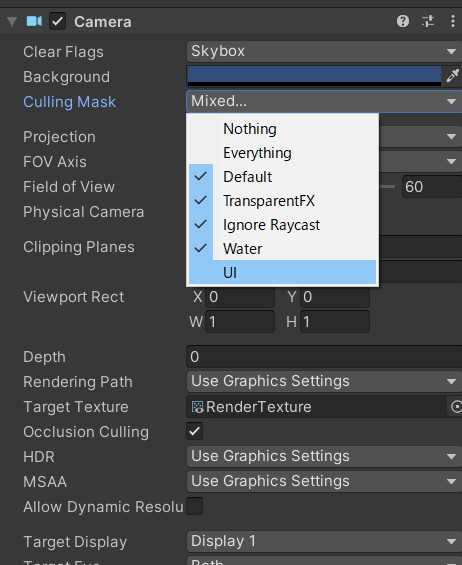Click the Viewport Rect label
Image resolution: width=462 pixels, height=565 pixels.
[x=74, y=297]
